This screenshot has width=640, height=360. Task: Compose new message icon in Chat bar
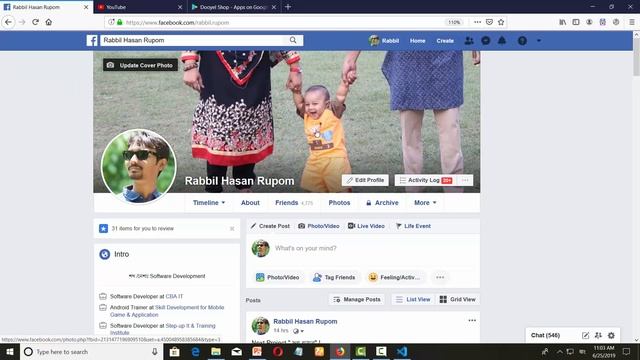[585, 335]
